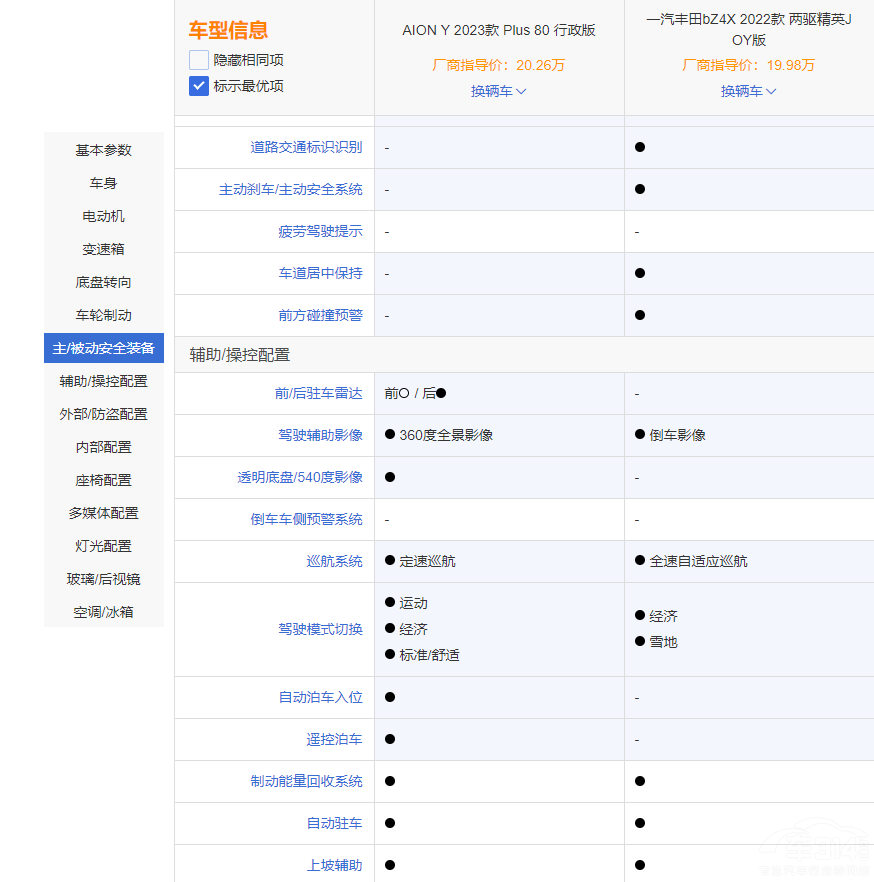
Task: Open the 车道居中保持 parameter link
Action: coord(320,273)
